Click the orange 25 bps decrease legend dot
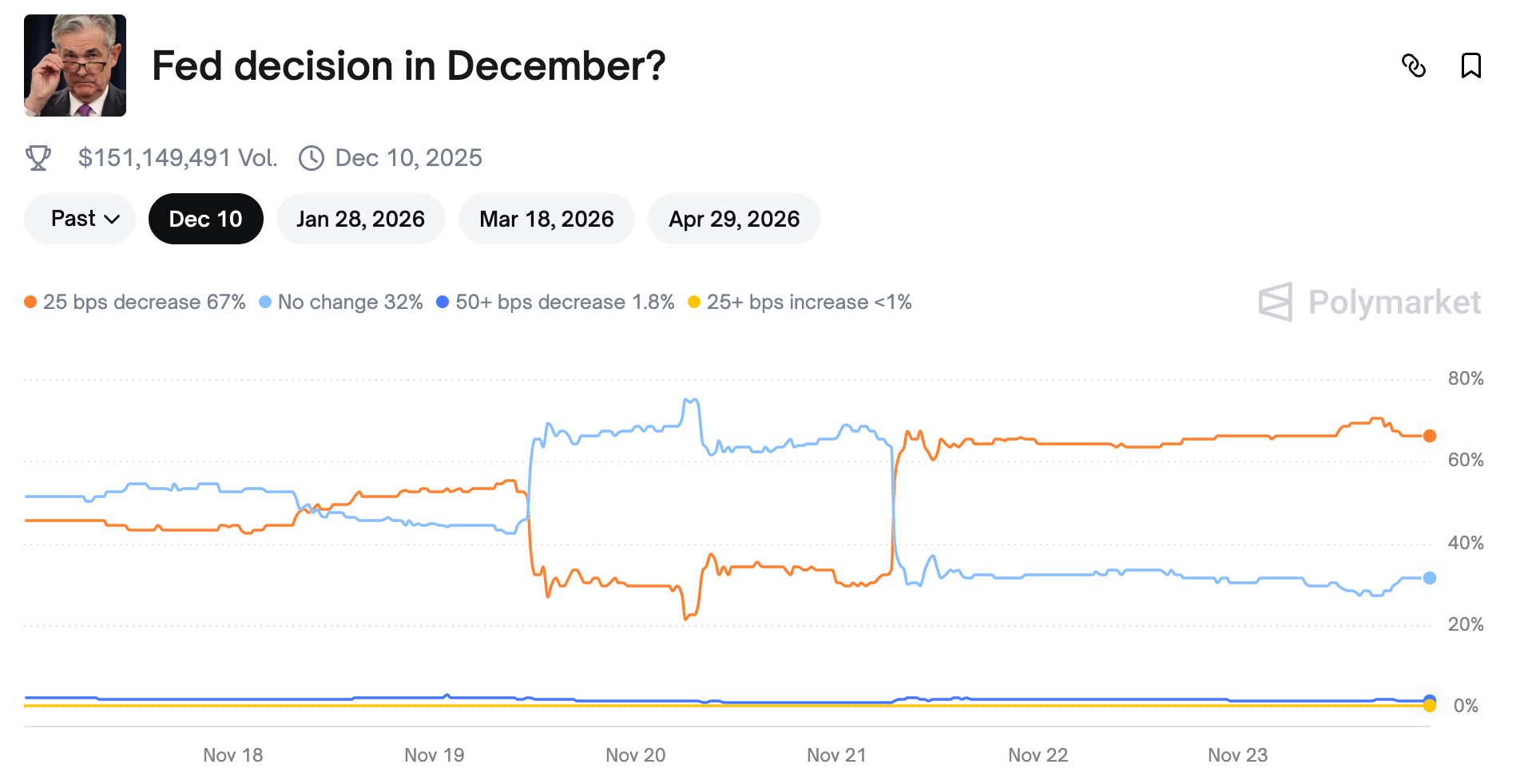Viewport: 1524px width, 784px height. tap(30, 302)
